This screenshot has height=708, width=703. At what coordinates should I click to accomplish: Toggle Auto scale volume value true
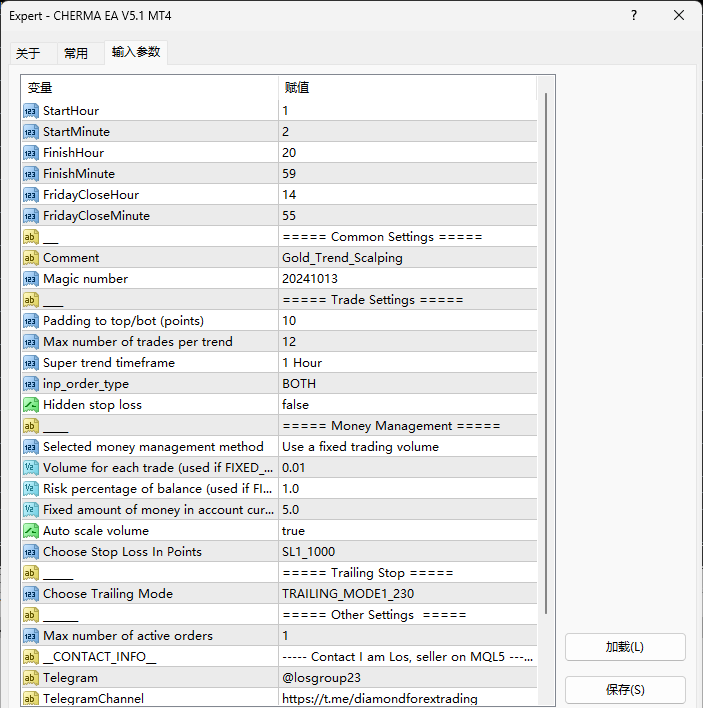click(x=408, y=531)
